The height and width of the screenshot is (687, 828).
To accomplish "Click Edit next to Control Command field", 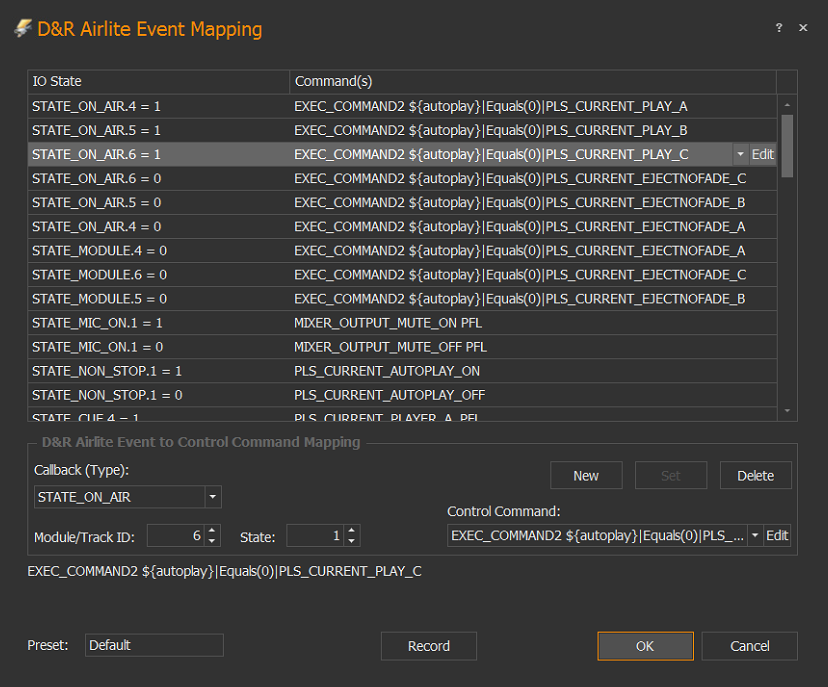I will [777, 535].
